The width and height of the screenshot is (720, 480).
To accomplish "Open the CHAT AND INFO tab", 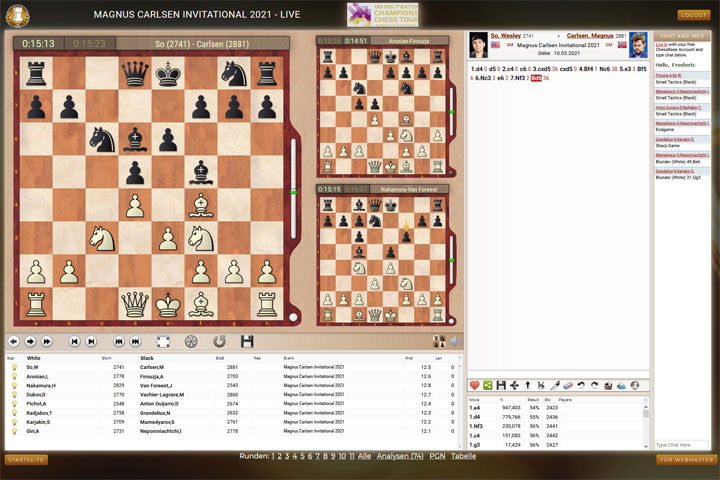I will tap(682, 36).
